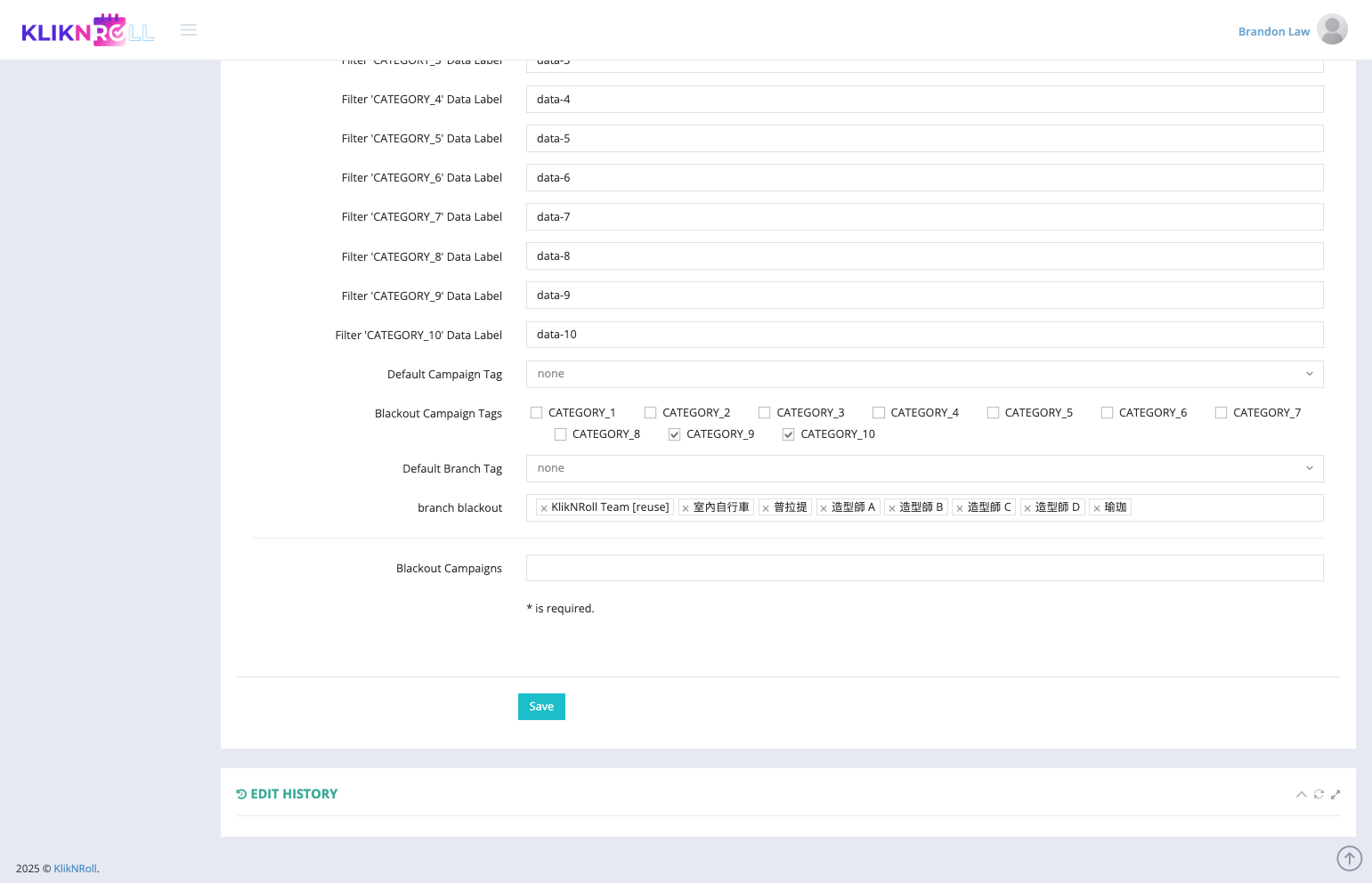This screenshot has height=883, width=1372.
Task: Edit the CATEGORY_4 data label field
Action: click(x=924, y=99)
